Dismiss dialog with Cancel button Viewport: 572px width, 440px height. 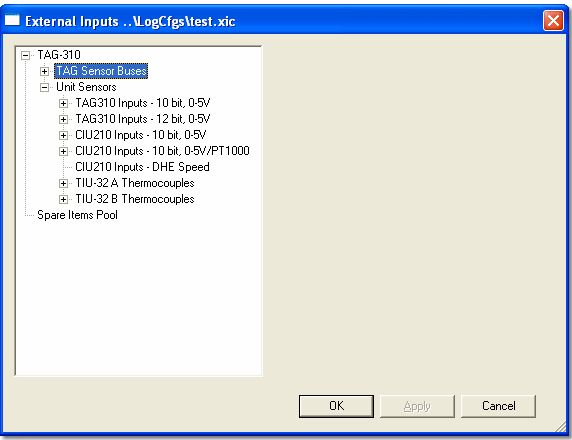[x=498, y=406]
